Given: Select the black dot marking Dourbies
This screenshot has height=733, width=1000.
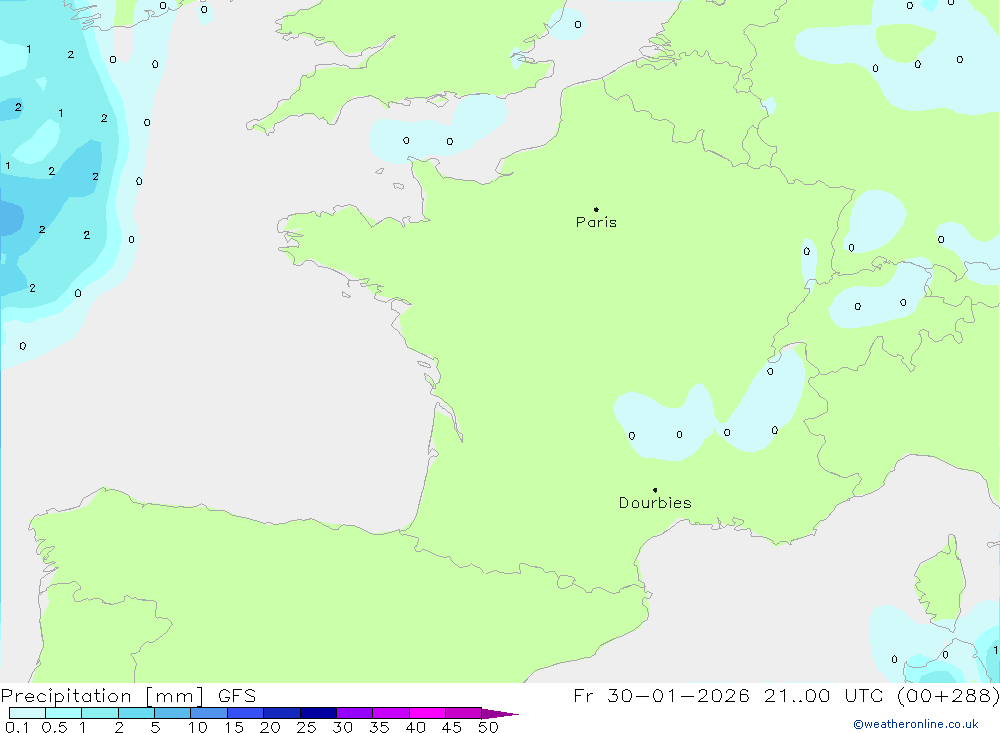Looking at the screenshot, I should click(655, 490).
